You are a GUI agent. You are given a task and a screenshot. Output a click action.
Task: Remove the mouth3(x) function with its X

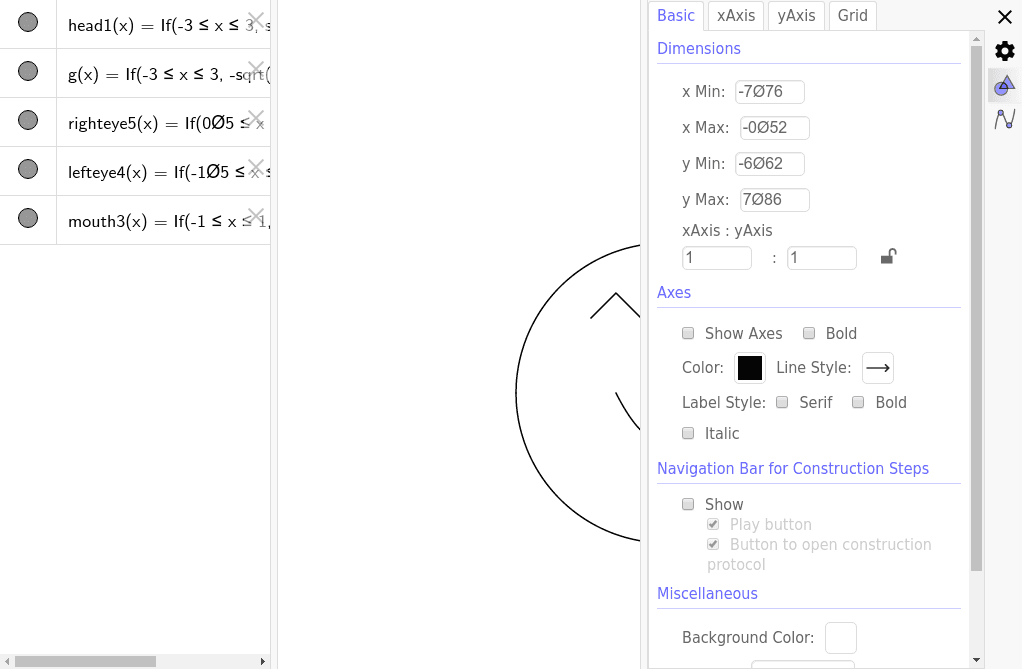coord(256,216)
